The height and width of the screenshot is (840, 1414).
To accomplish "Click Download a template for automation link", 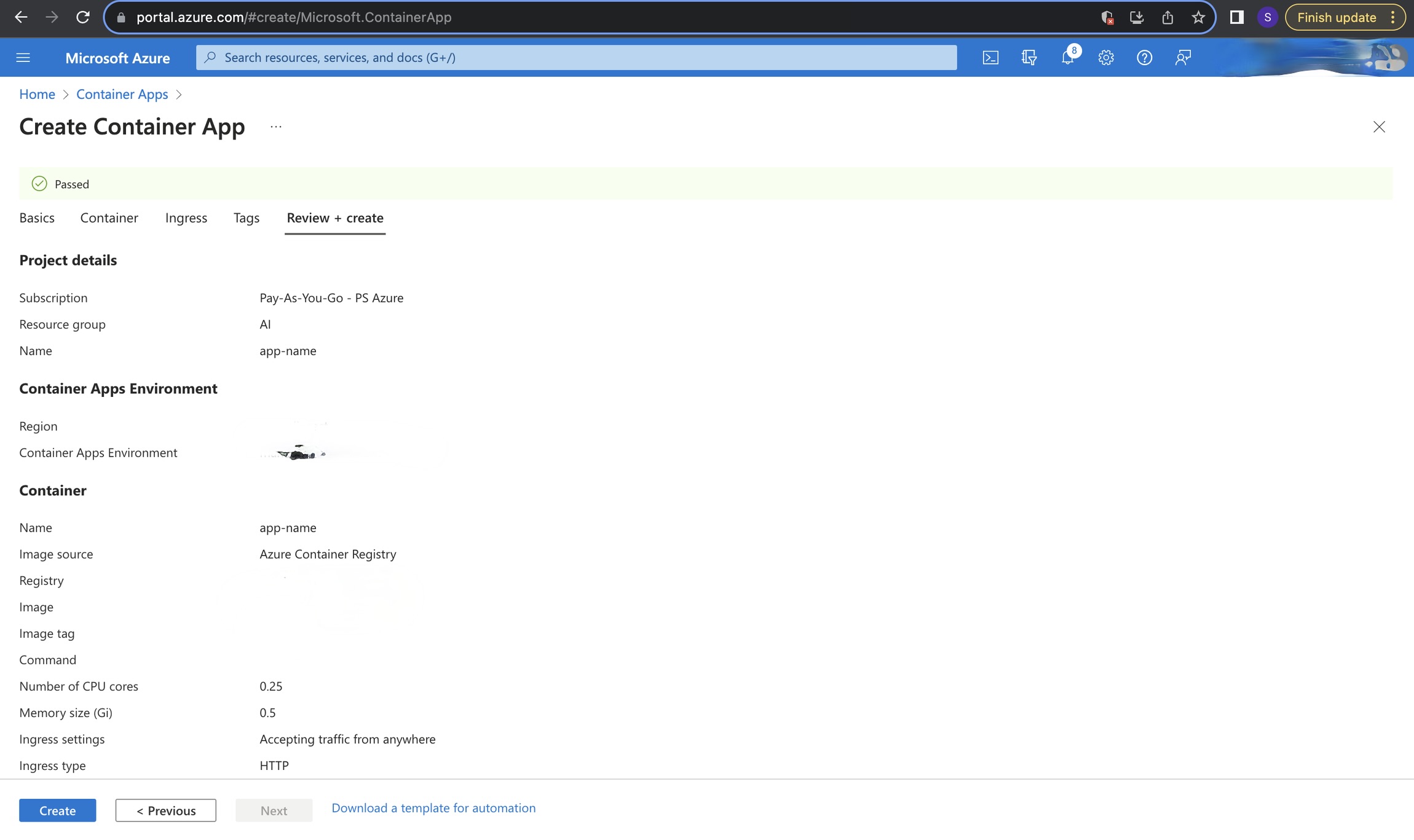I will point(433,807).
